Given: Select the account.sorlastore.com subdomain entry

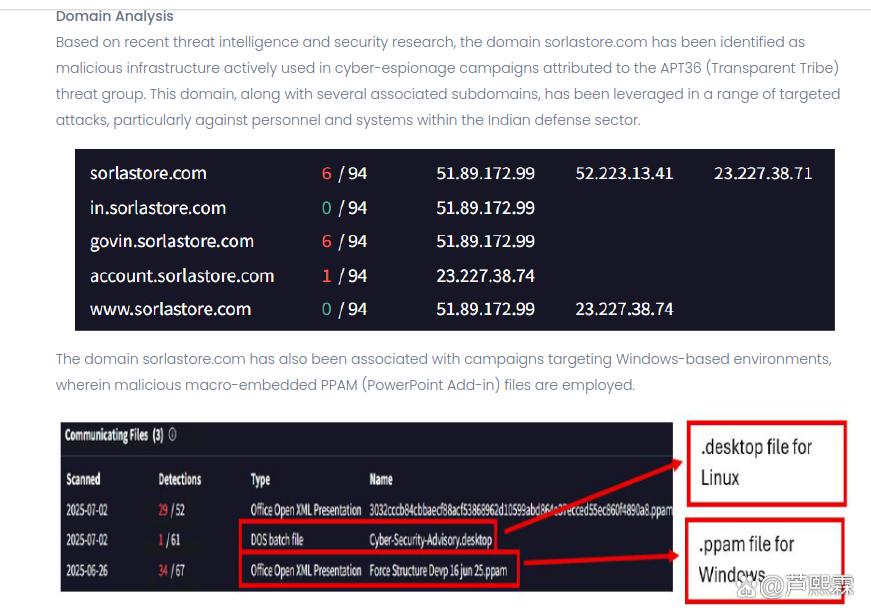Looking at the screenshot, I should (182, 276).
